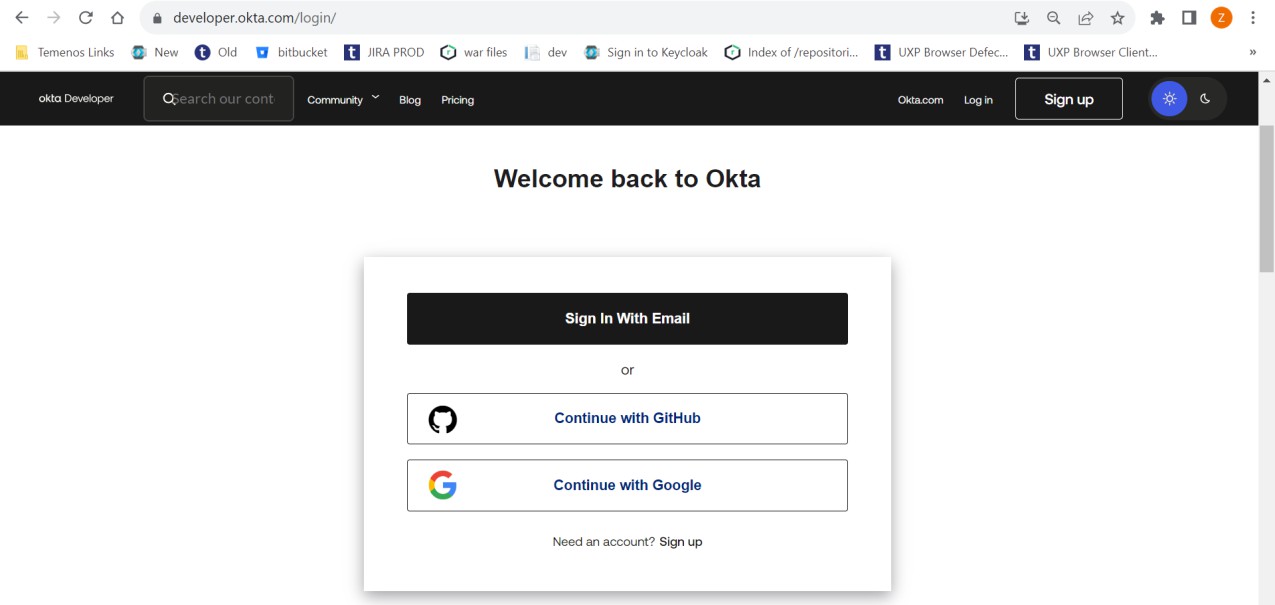The image size is (1275, 605).
Task: Open the browser zoom magnifier icon
Action: point(1053,18)
